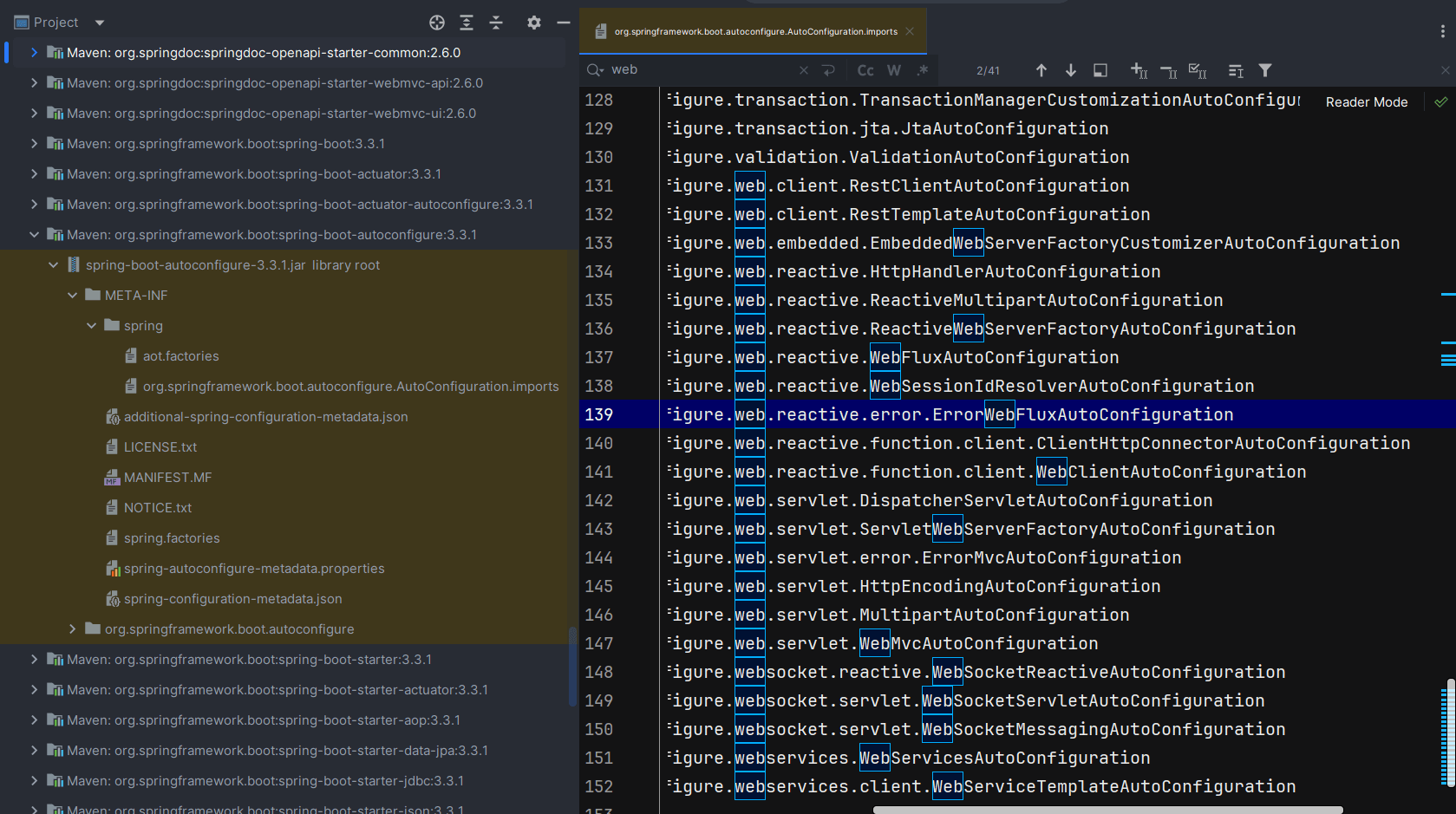Toggle Regex search option
The width and height of the screenshot is (1456, 814).
(x=923, y=70)
